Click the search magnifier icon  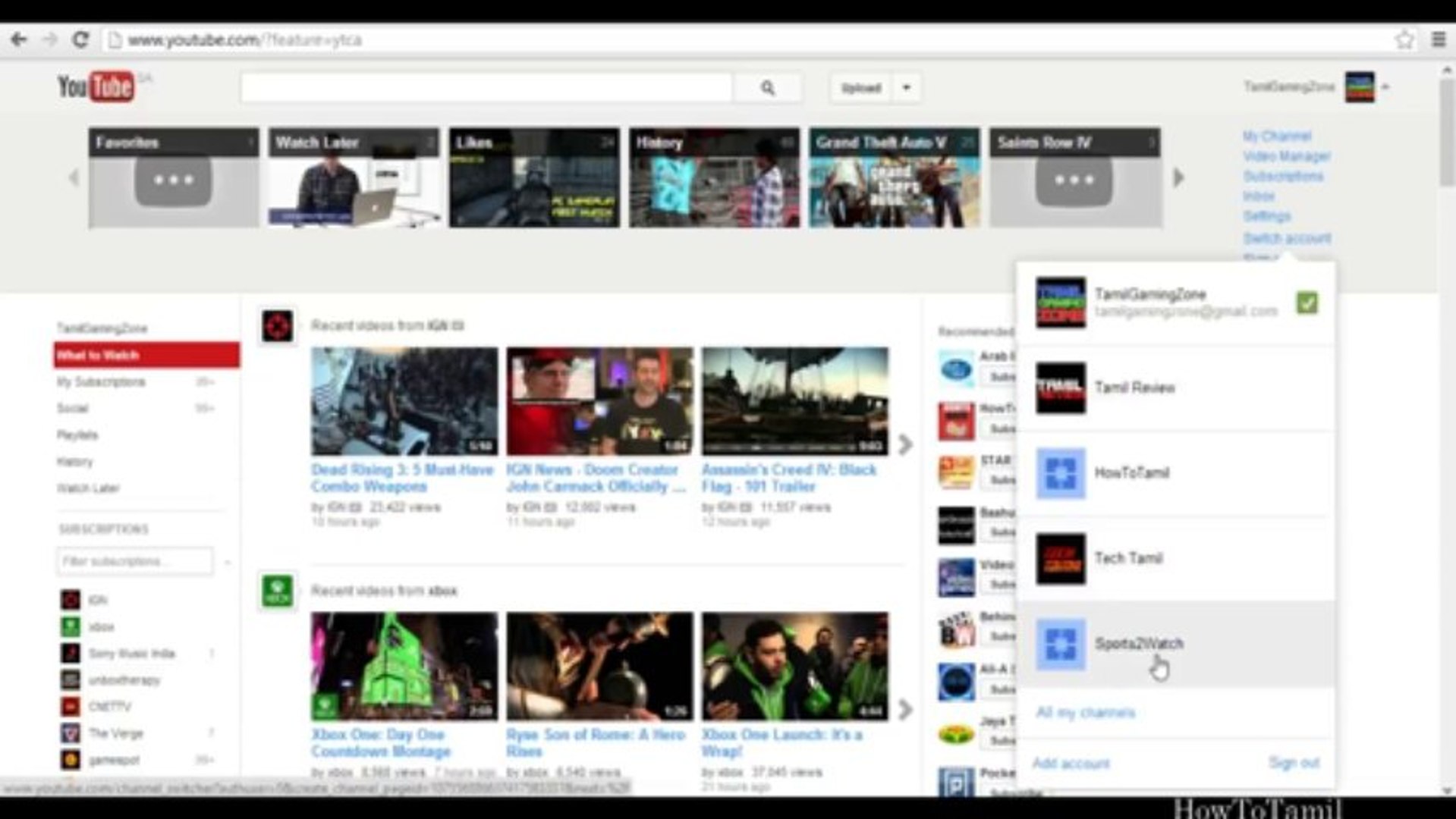[x=768, y=88]
